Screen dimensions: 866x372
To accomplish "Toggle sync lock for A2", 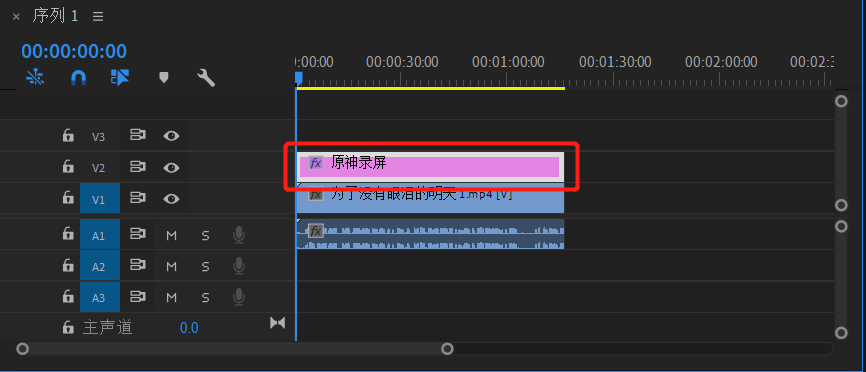I will click(x=138, y=266).
